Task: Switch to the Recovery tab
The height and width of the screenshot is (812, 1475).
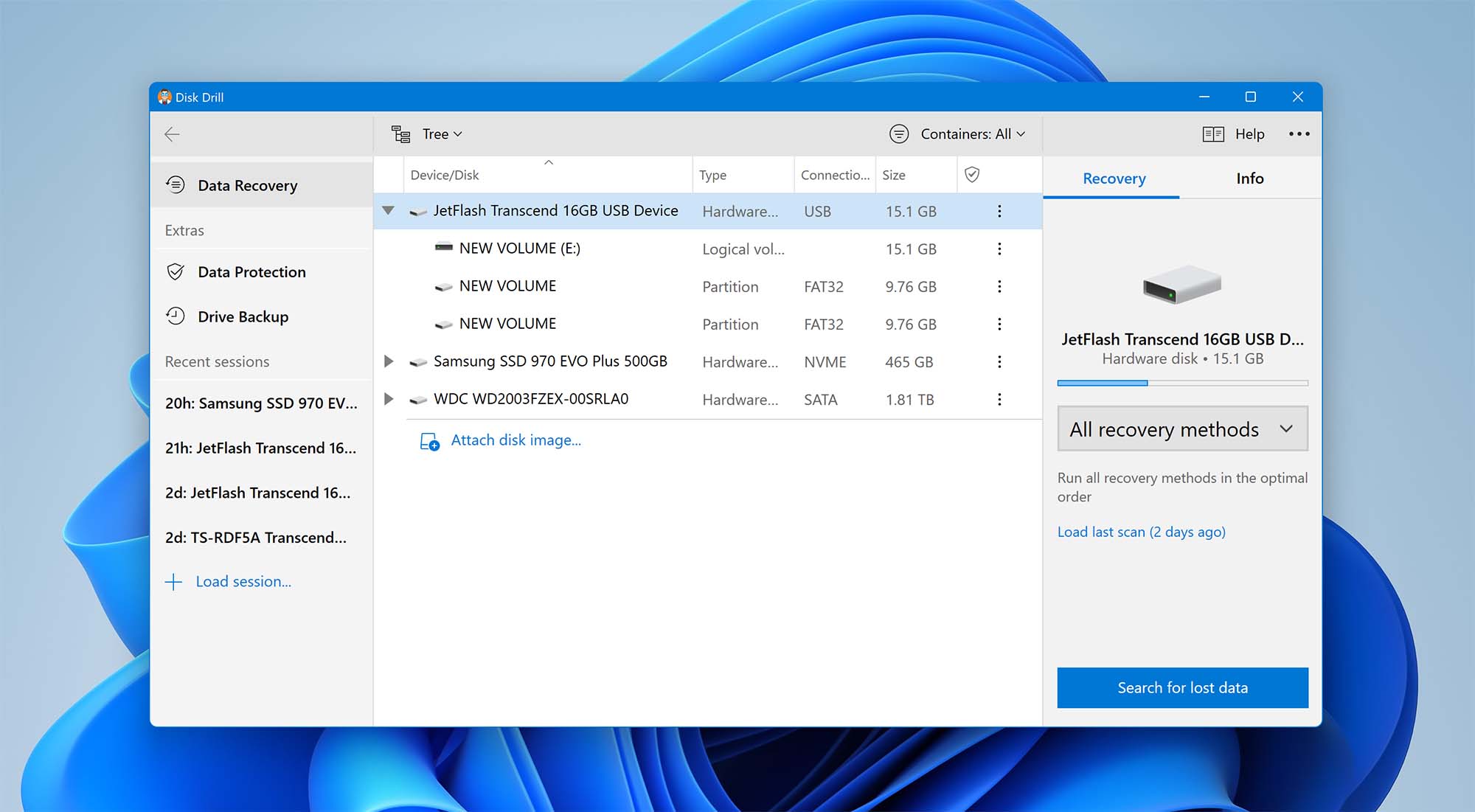Action: click(x=1113, y=178)
